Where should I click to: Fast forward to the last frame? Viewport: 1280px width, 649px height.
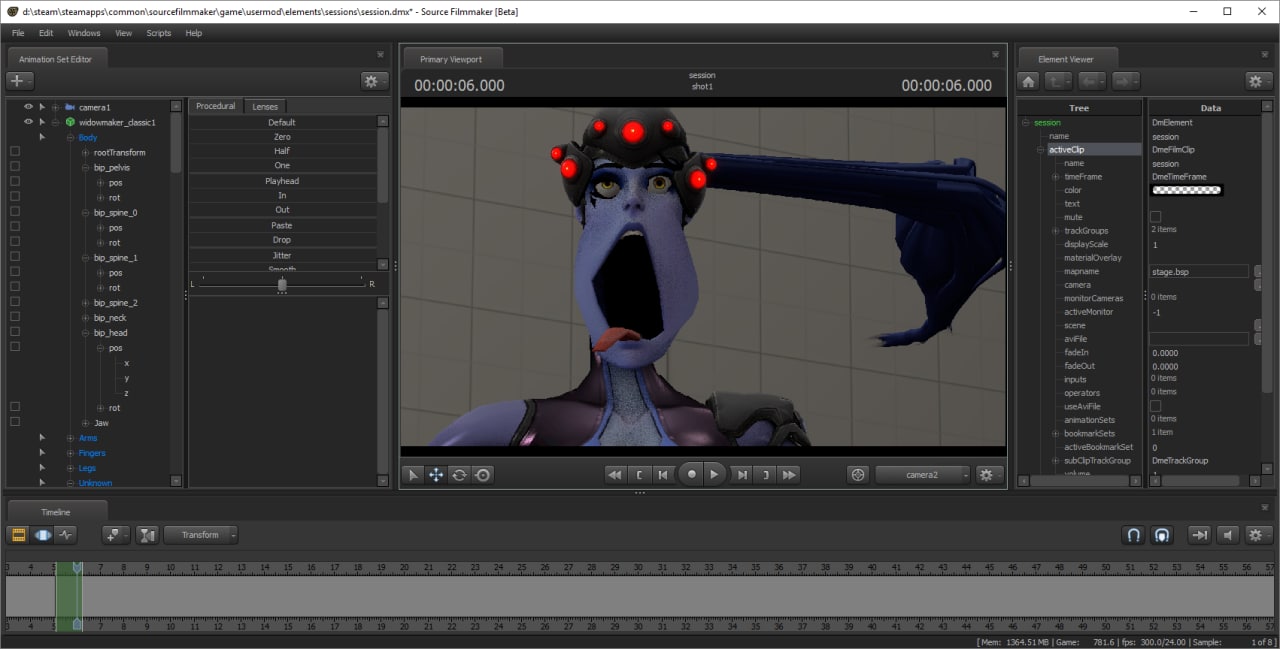(x=789, y=475)
